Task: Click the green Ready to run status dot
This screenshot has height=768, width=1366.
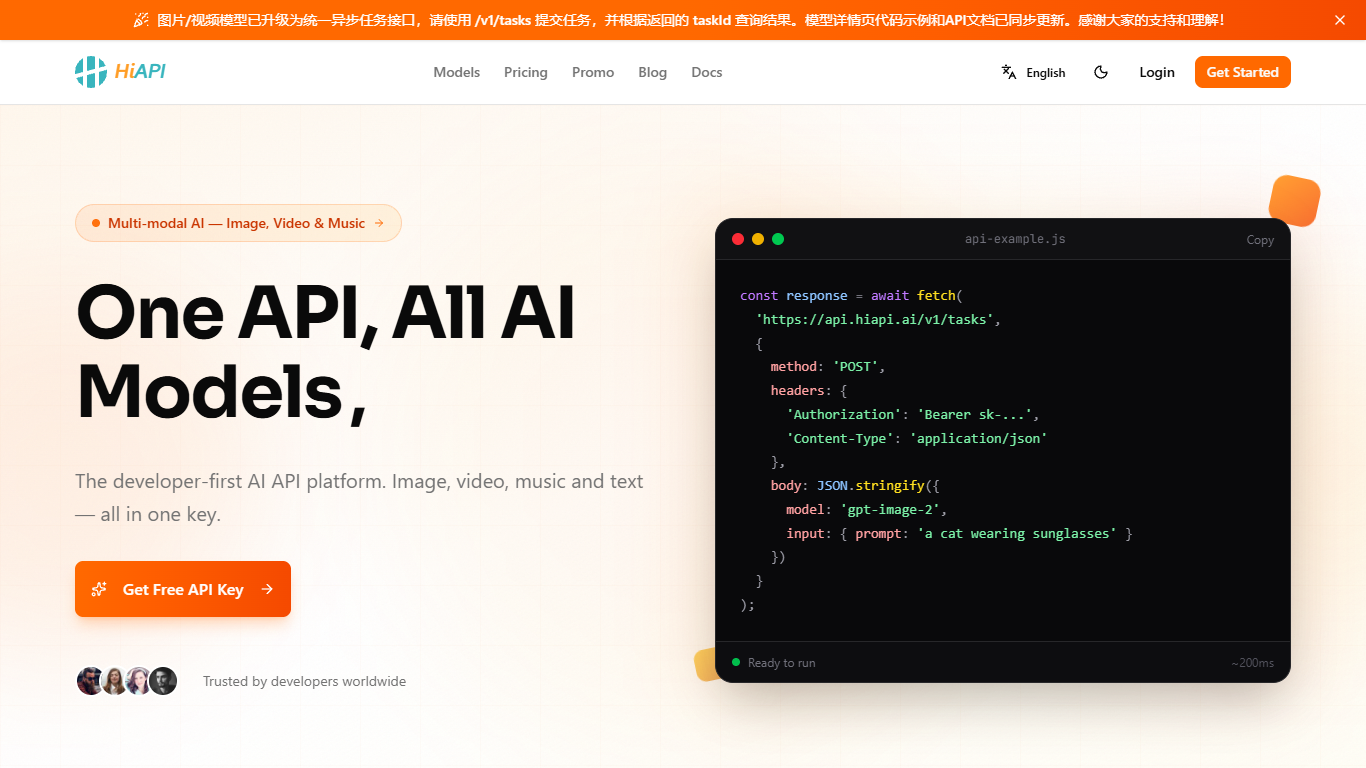Action: 736,662
